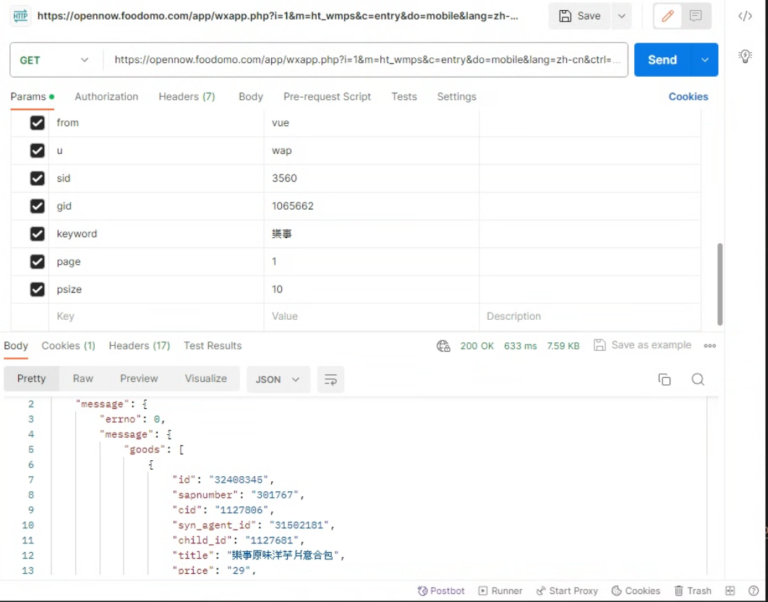Switch to the Pre-request Script tab
This screenshot has width=768, height=602.
pyautogui.click(x=327, y=97)
